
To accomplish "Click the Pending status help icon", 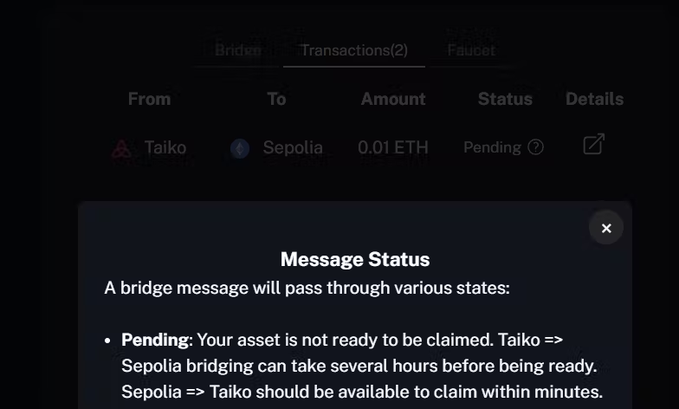I will point(536,147).
